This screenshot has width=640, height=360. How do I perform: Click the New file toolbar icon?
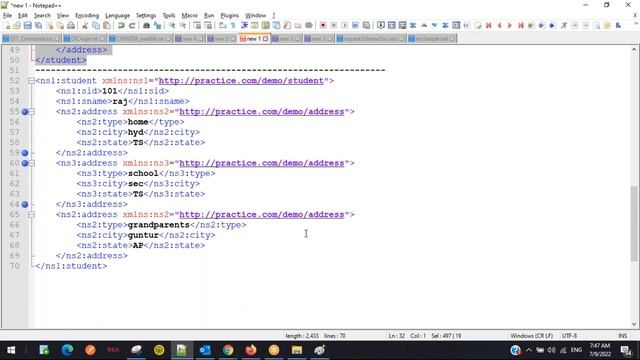point(7,25)
